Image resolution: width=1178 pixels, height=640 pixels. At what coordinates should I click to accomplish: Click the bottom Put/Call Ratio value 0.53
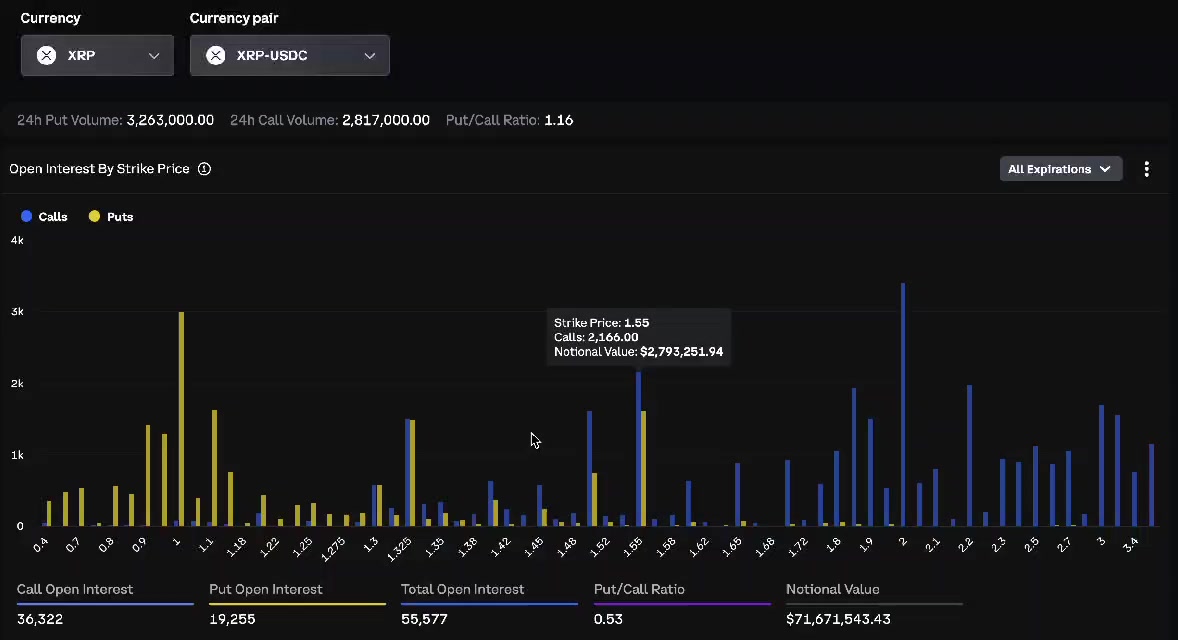(x=609, y=619)
